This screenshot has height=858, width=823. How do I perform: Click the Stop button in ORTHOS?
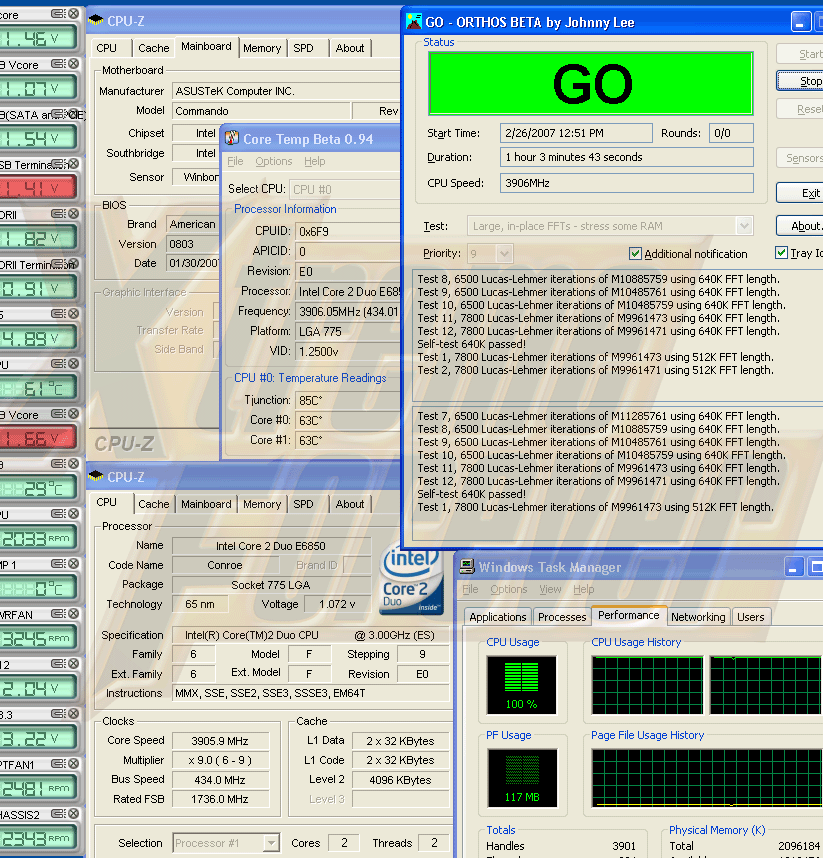point(799,81)
